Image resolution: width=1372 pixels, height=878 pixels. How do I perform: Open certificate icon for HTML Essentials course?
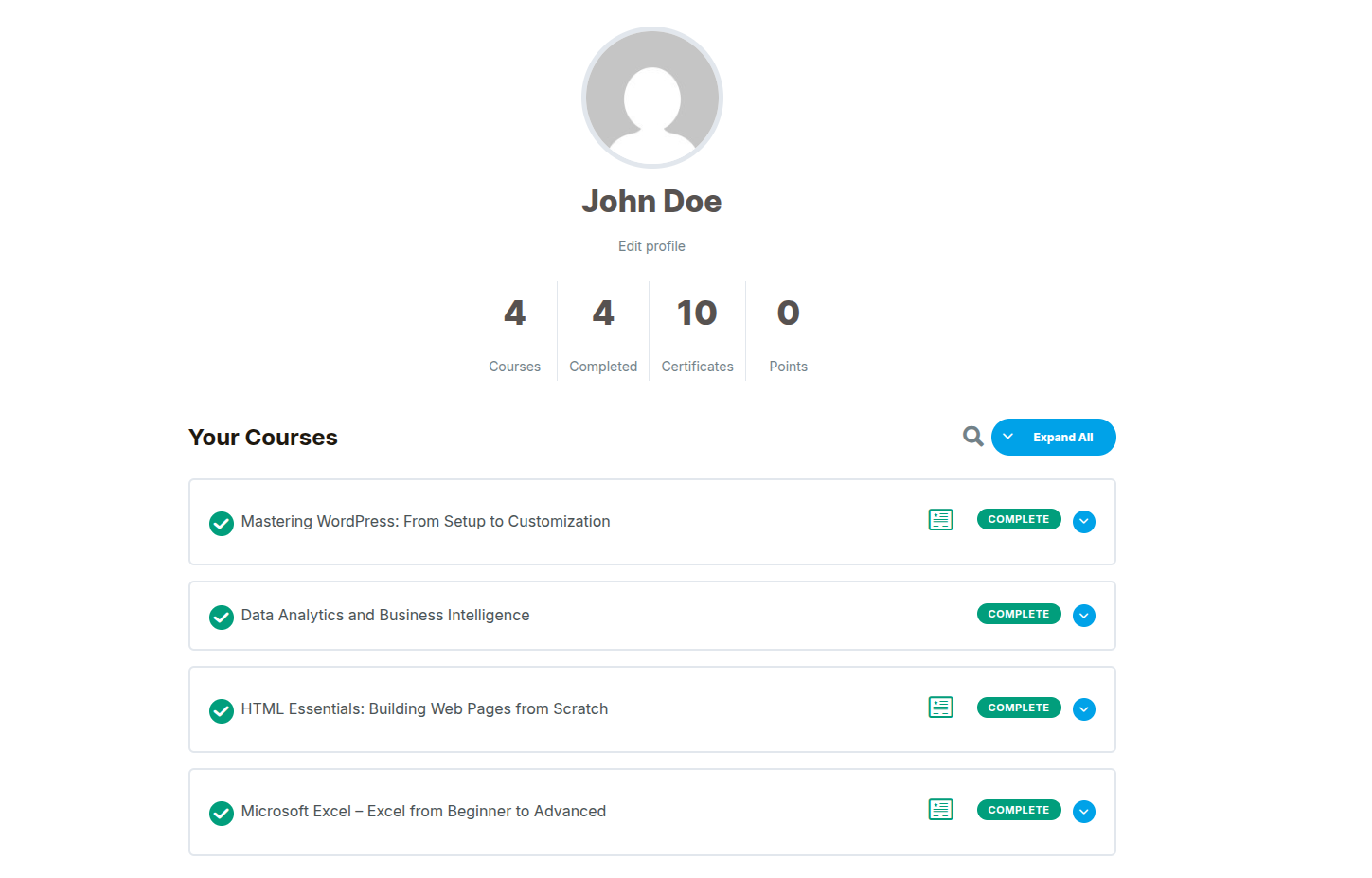coord(940,708)
